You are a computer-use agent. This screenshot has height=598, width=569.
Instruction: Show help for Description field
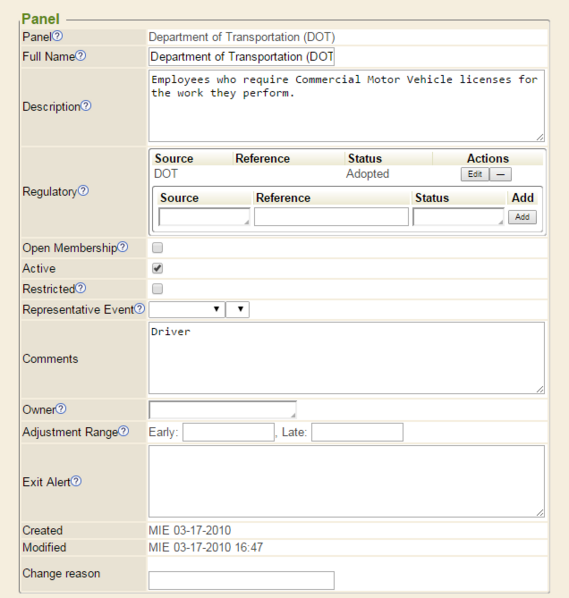click(x=86, y=106)
